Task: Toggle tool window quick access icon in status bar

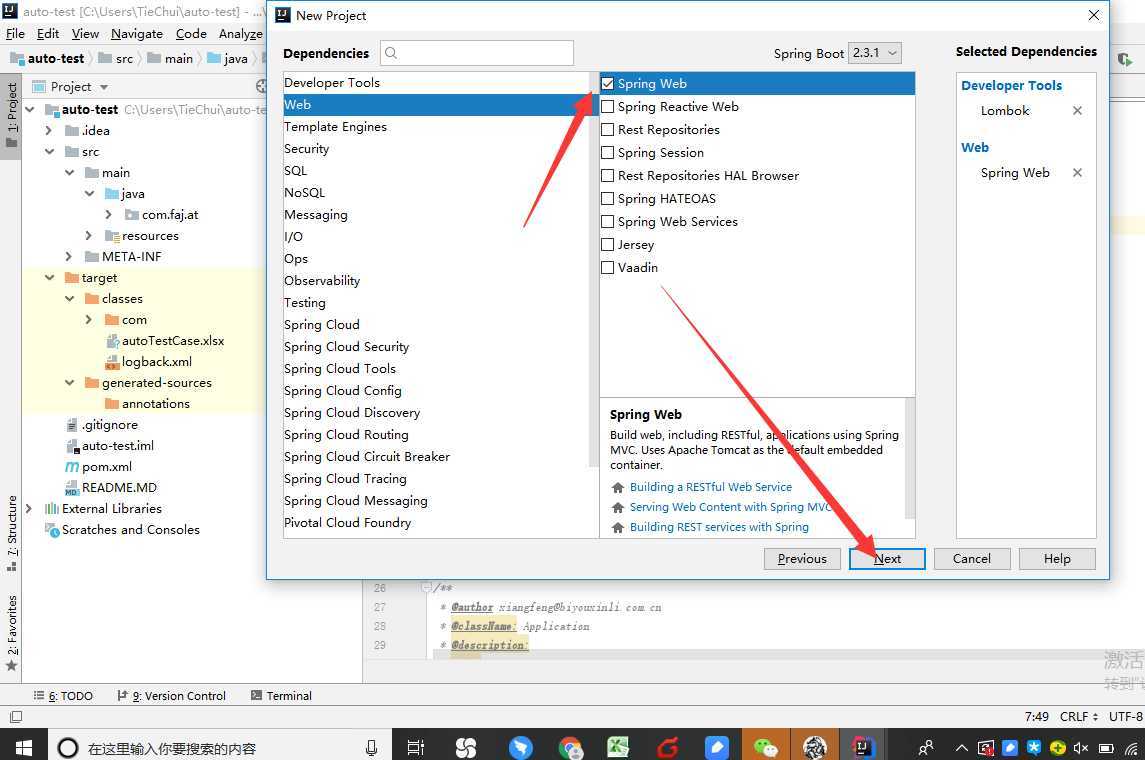Action: 15,717
